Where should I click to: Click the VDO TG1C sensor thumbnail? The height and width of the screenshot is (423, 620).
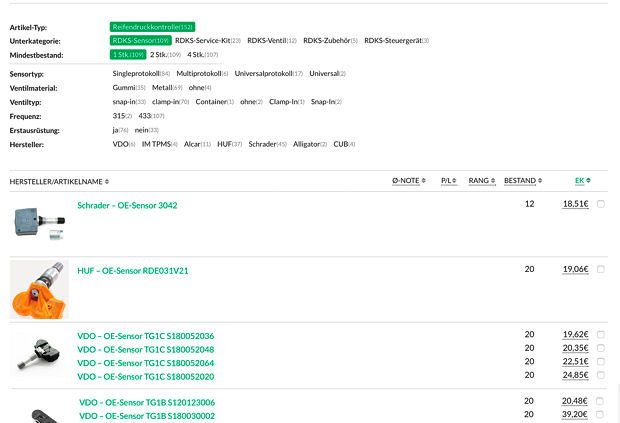pos(39,354)
